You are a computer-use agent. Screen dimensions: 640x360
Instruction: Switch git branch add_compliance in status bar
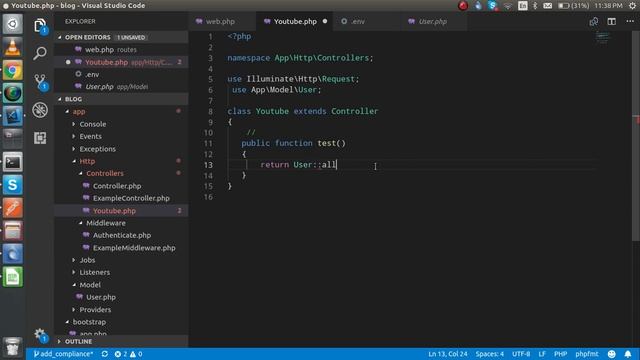point(63,354)
